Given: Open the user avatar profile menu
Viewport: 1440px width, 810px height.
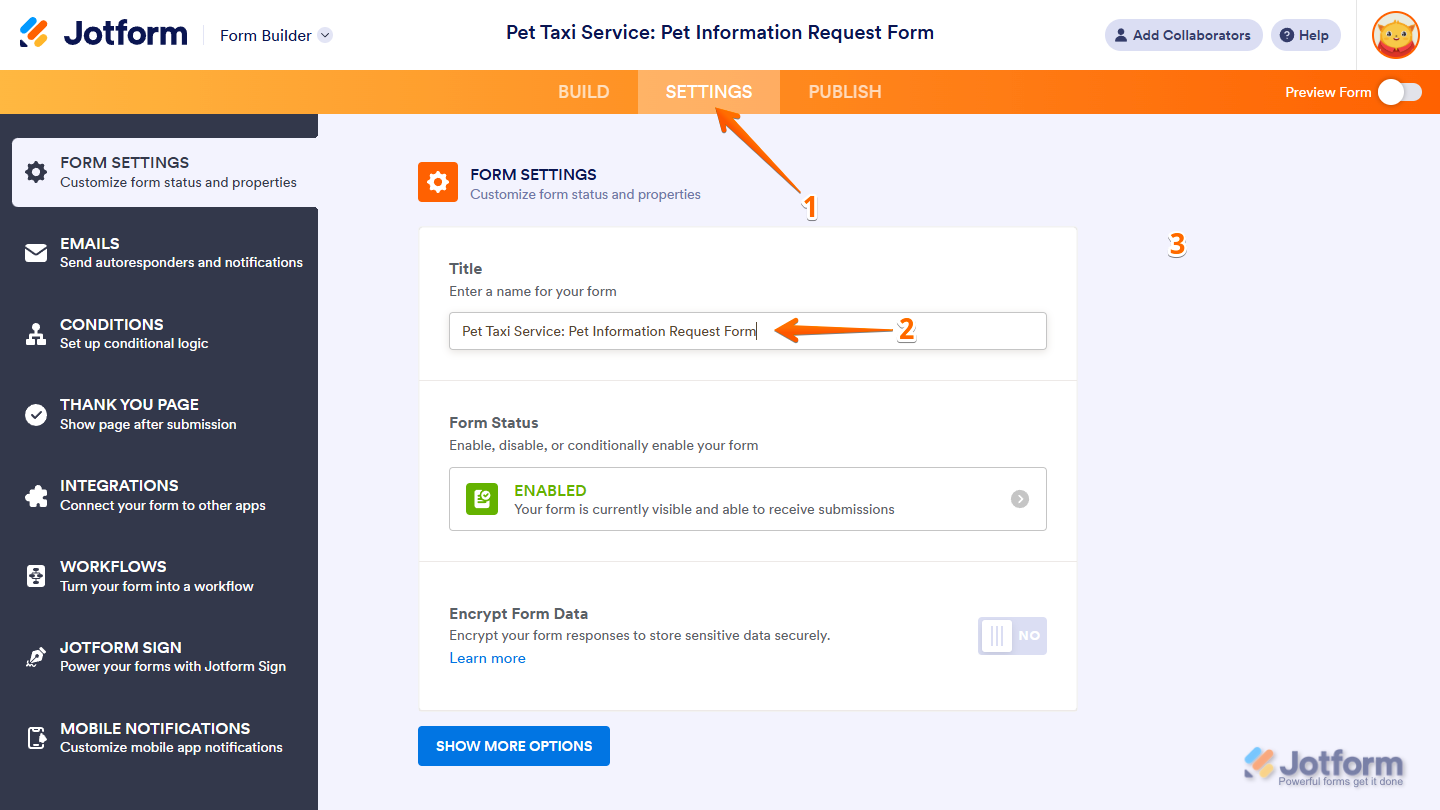Looking at the screenshot, I should click(1395, 35).
